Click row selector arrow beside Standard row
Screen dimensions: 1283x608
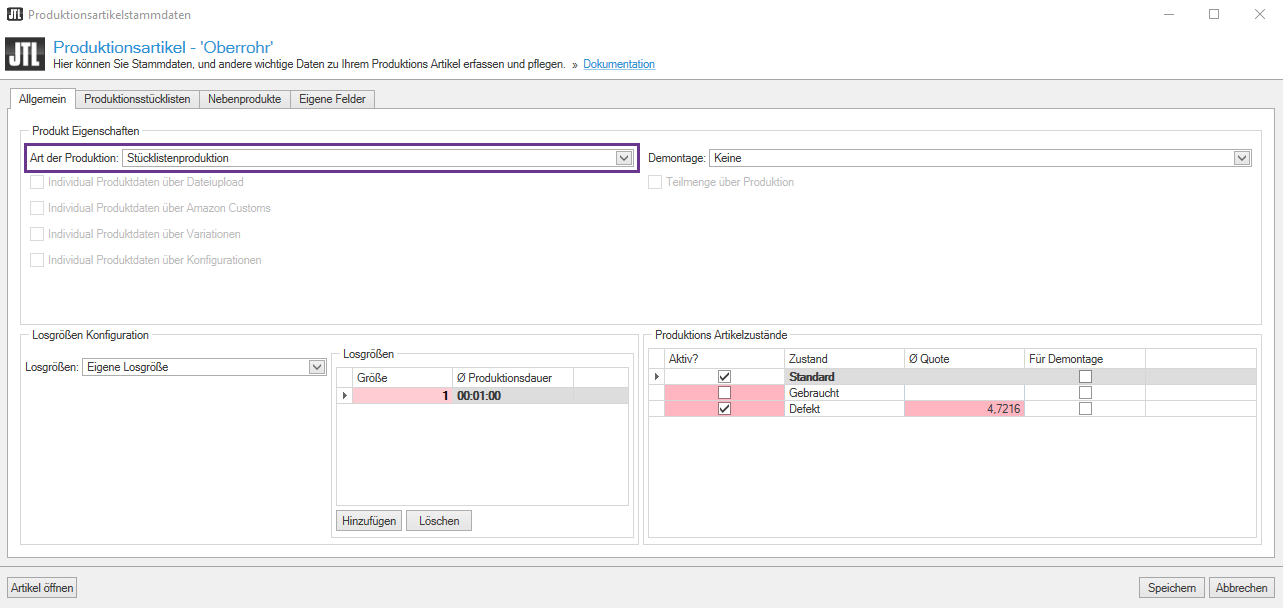(x=657, y=377)
